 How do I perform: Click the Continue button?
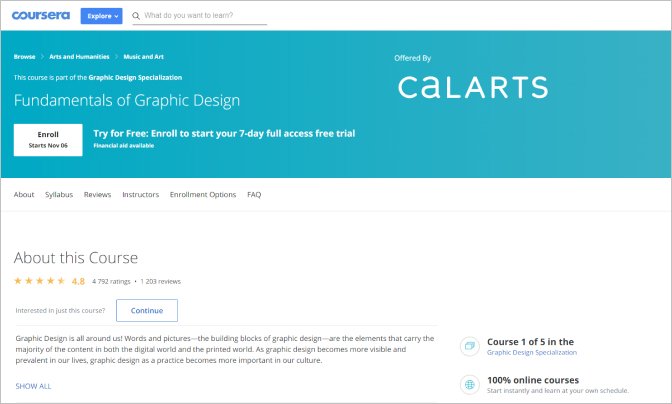147,310
